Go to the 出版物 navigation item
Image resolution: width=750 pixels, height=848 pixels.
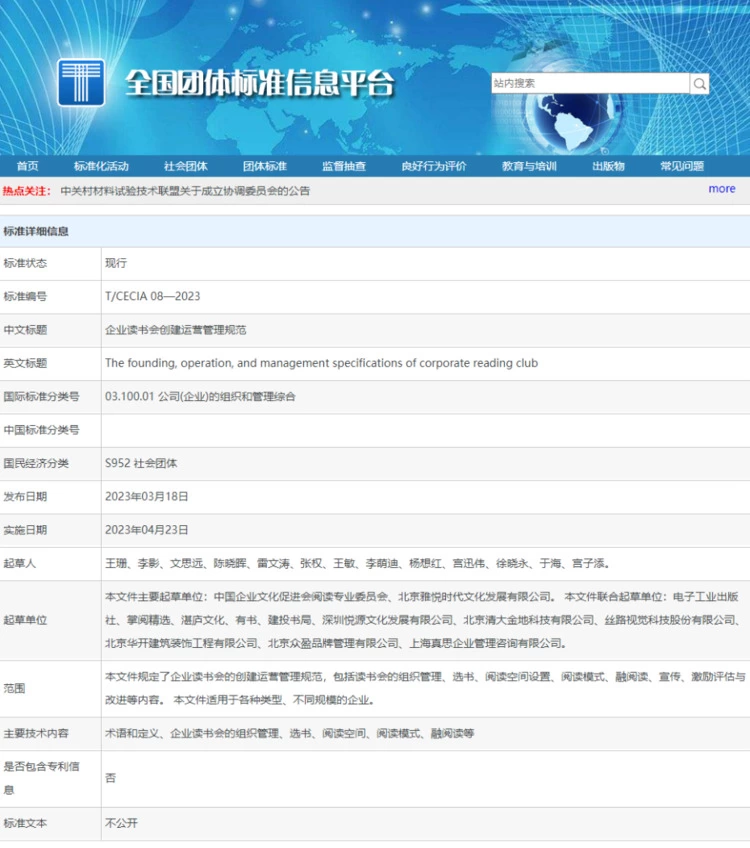tap(608, 166)
